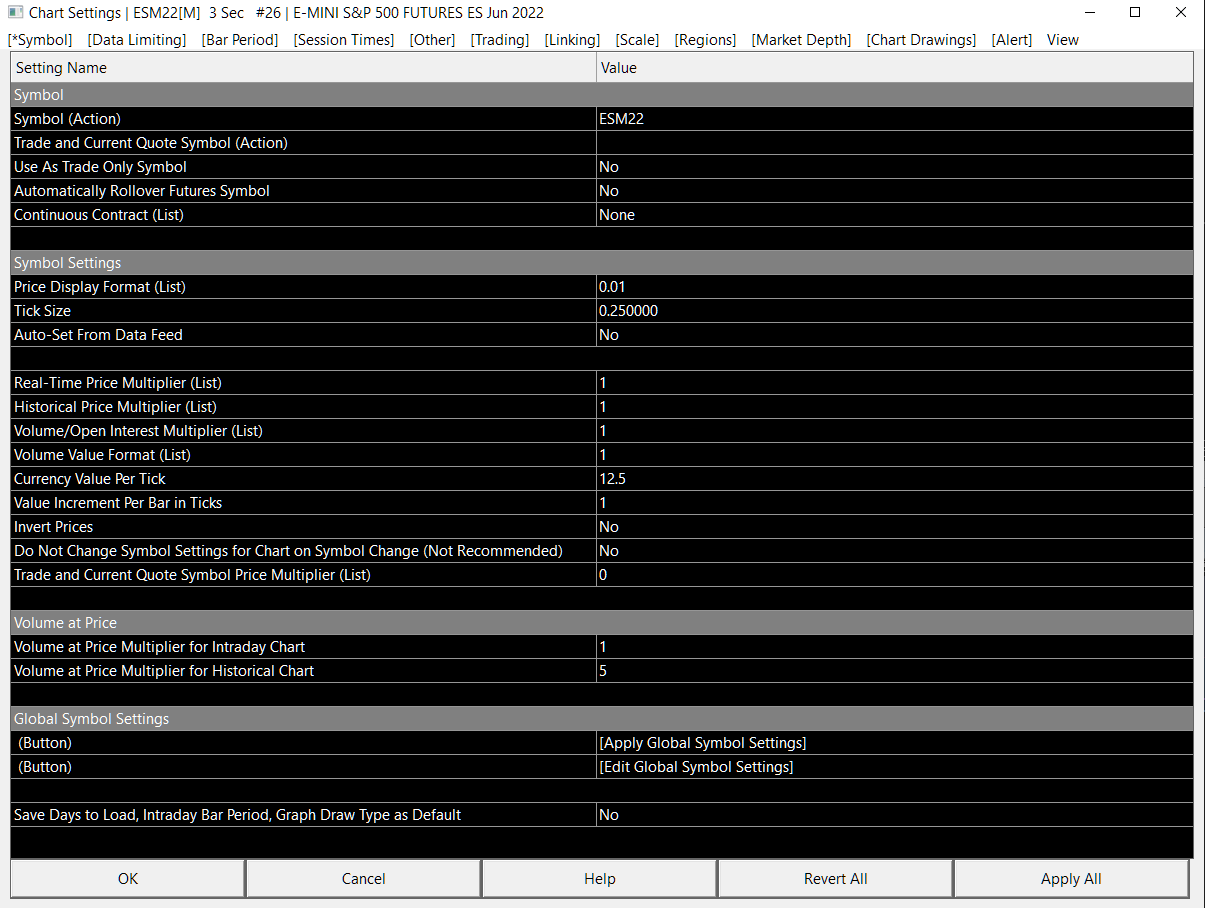Select the Price Display Format (List) label
This screenshot has height=908, width=1205.
[x=100, y=287]
